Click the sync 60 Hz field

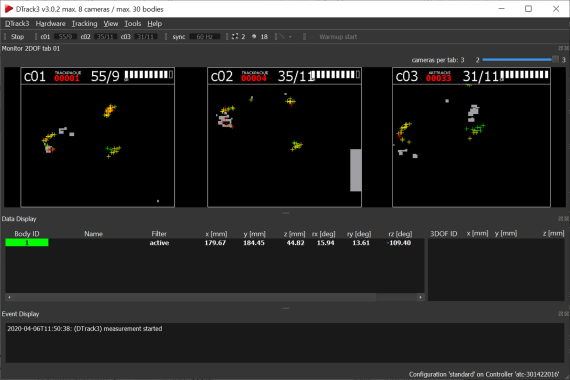click(x=205, y=37)
